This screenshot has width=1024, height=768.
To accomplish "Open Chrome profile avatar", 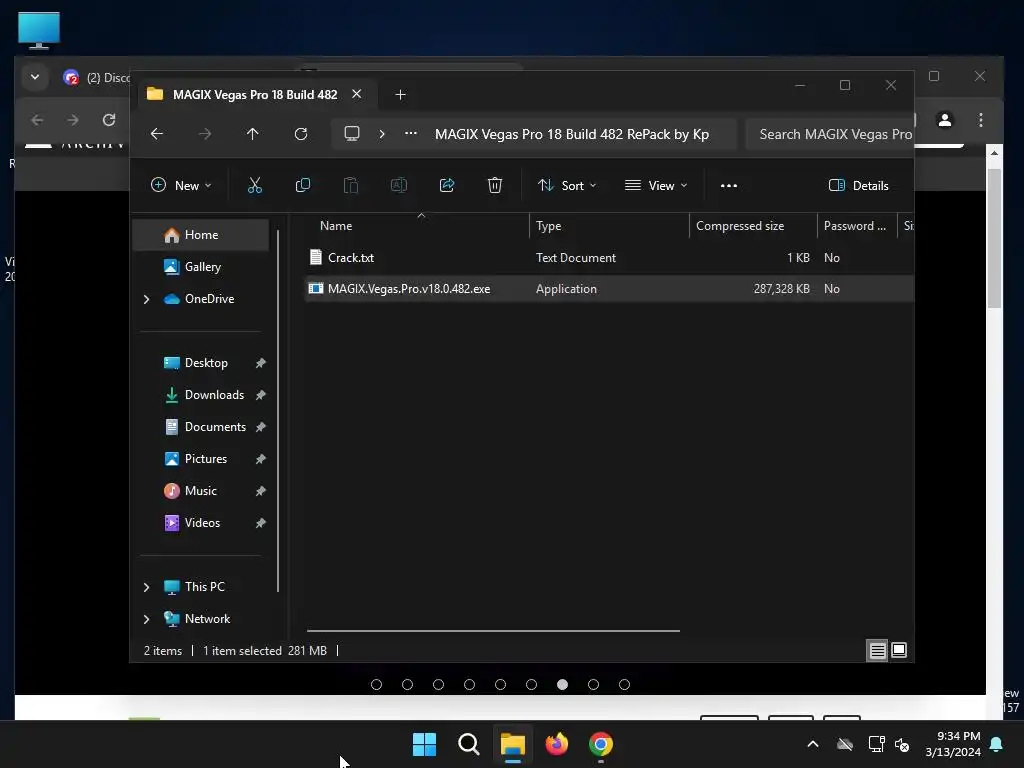I will pyautogui.click(x=945, y=120).
